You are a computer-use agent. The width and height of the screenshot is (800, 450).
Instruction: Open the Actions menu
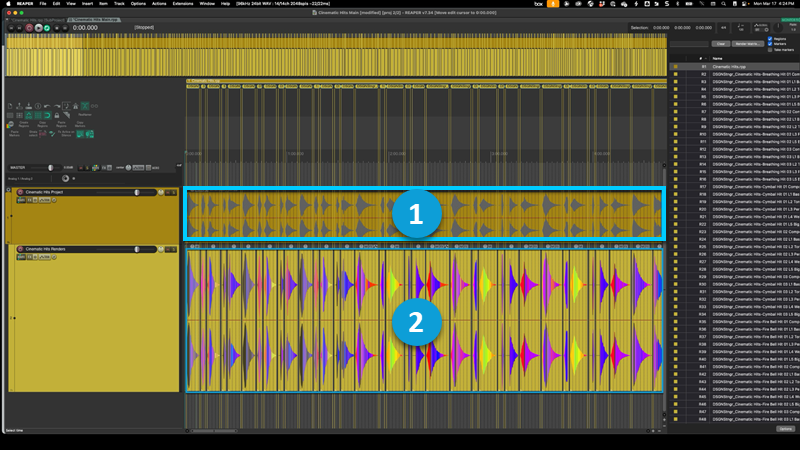coord(159,4)
